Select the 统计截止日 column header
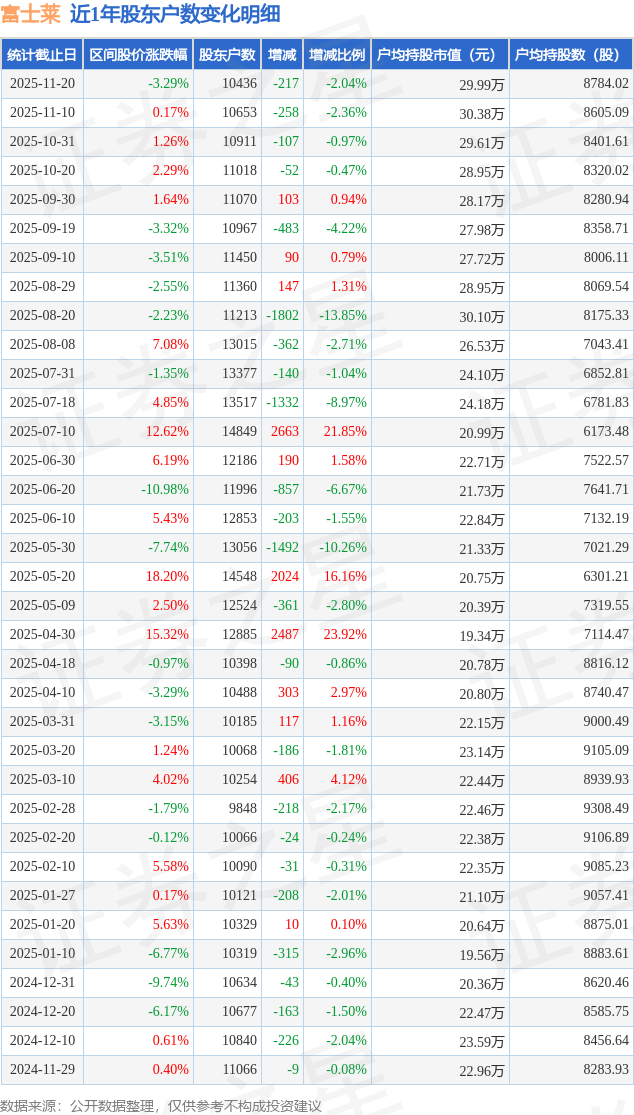The width and height of the screenshot is (634, 1115). coord(42,55)
